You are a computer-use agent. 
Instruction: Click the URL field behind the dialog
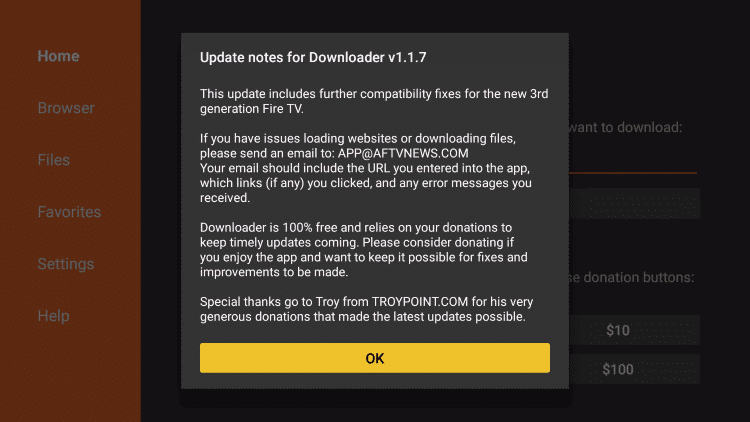[x=634, y=204]
